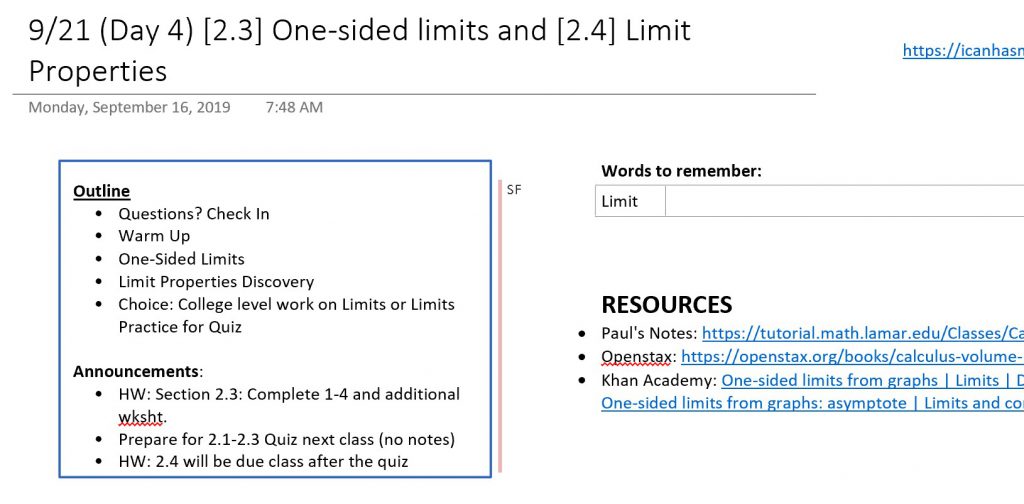The height and width of the screenshot is (504, 1024).
Task: Click the One-Sided Limits bullet item
Action: click(182, 259)
